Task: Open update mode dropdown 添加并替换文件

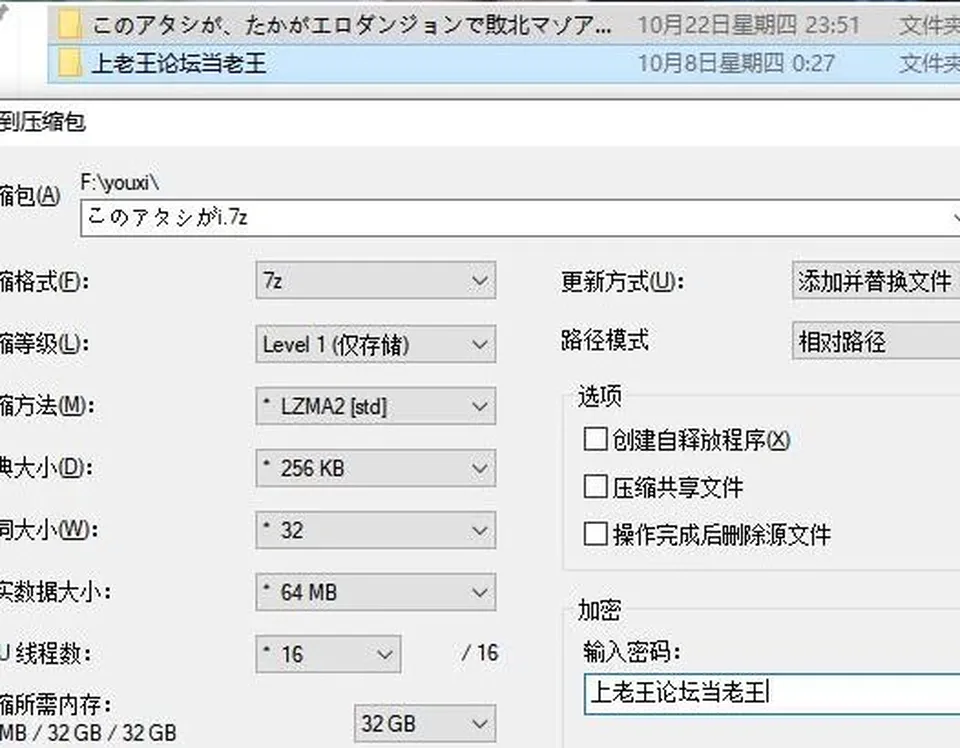Action: click(x=876, y=281)
